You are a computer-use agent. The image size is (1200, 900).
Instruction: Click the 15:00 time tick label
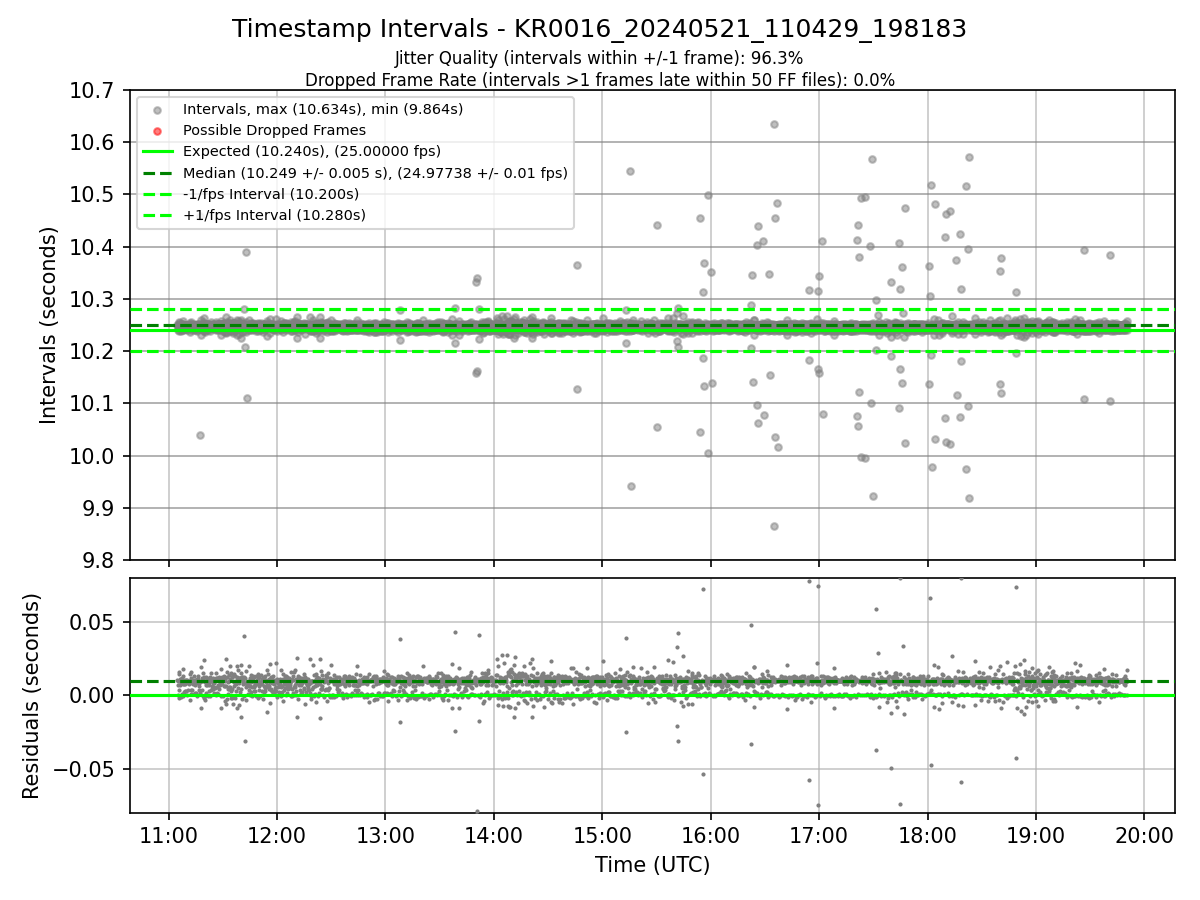click(602, 834)
